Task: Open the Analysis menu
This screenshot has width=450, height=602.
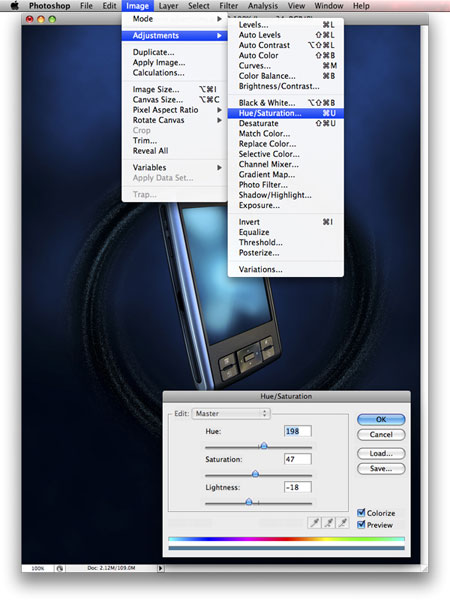Action: coord(263,6)
